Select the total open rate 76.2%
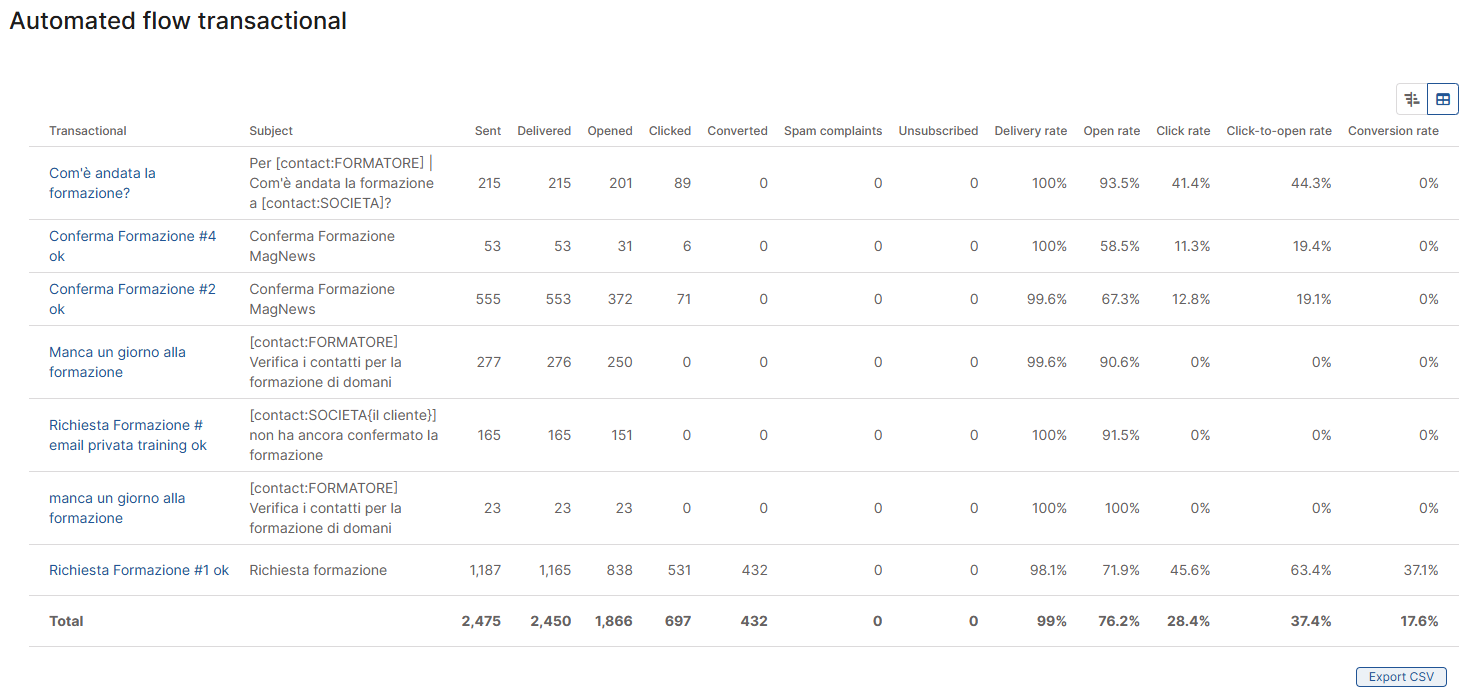 tap(1119, 621)
